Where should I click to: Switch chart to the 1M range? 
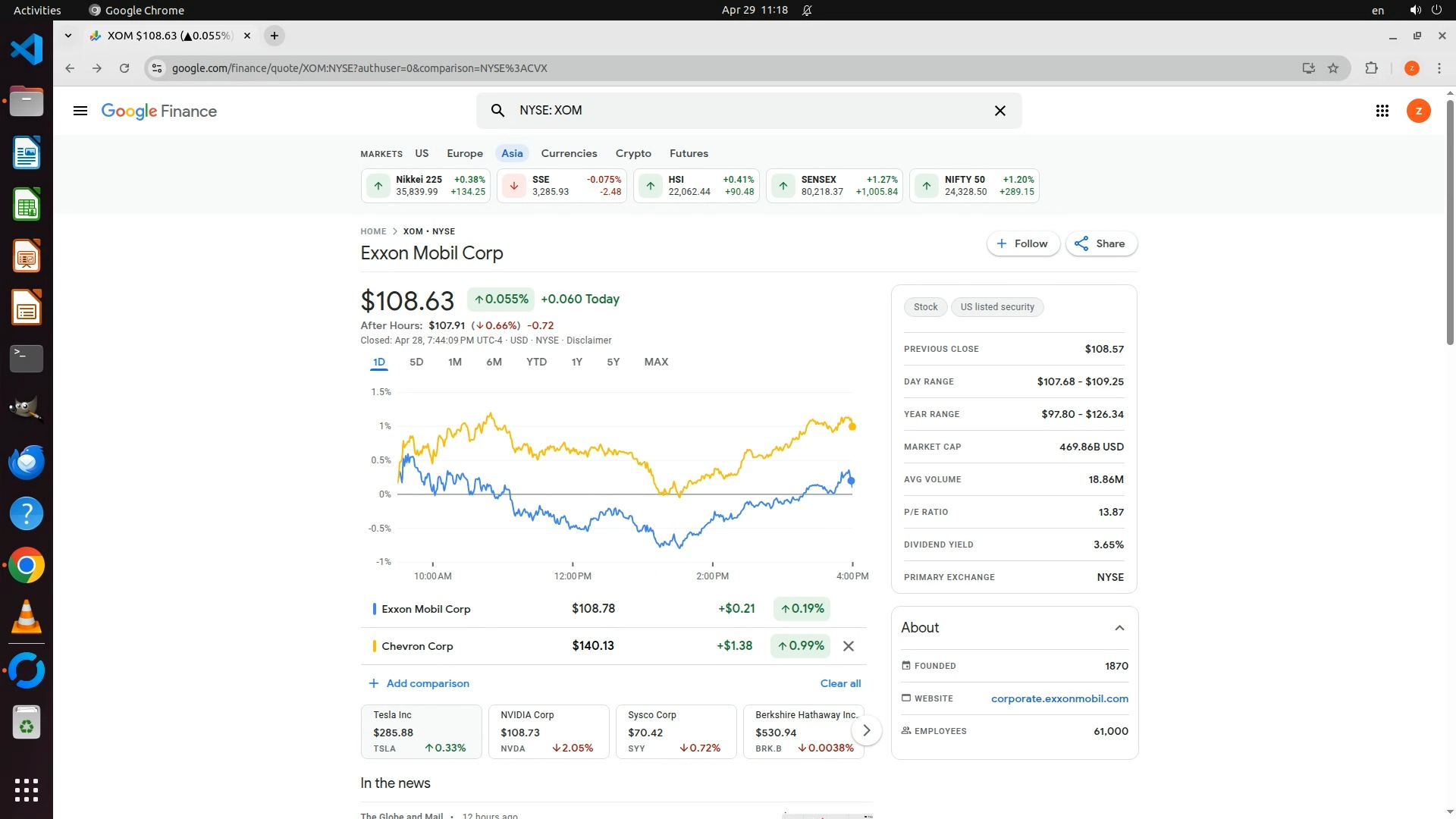tap(454, 362)
